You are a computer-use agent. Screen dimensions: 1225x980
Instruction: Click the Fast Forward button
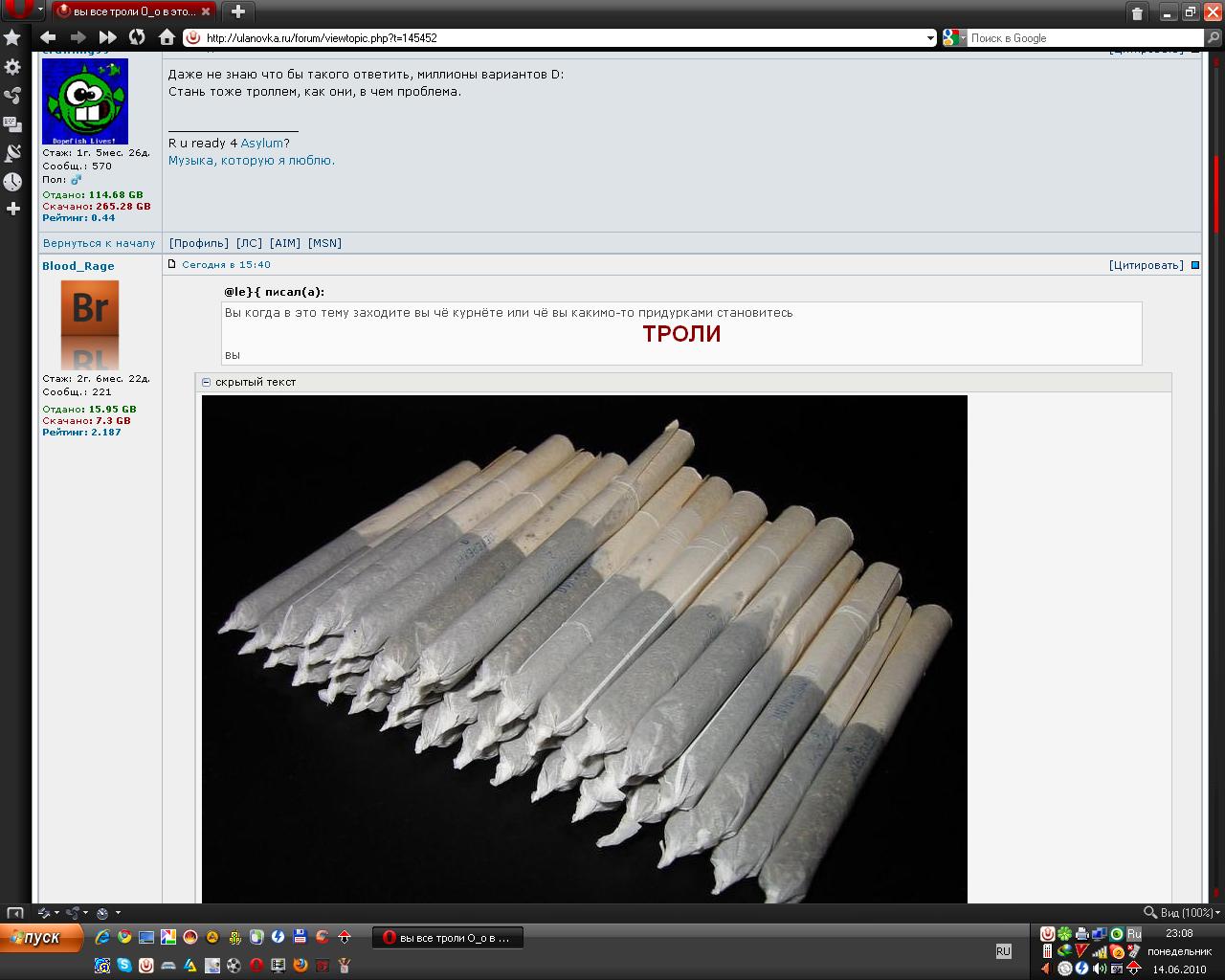[108, 37]
